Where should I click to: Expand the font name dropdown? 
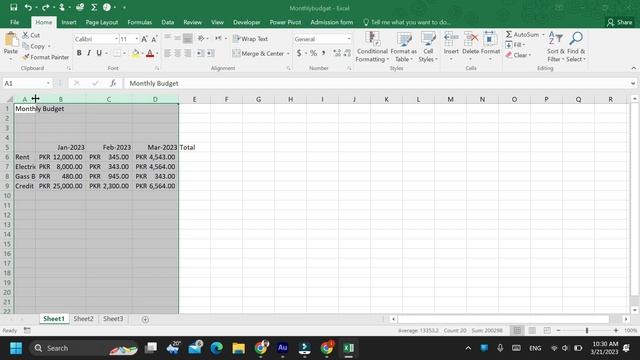(x=116, y=39)
